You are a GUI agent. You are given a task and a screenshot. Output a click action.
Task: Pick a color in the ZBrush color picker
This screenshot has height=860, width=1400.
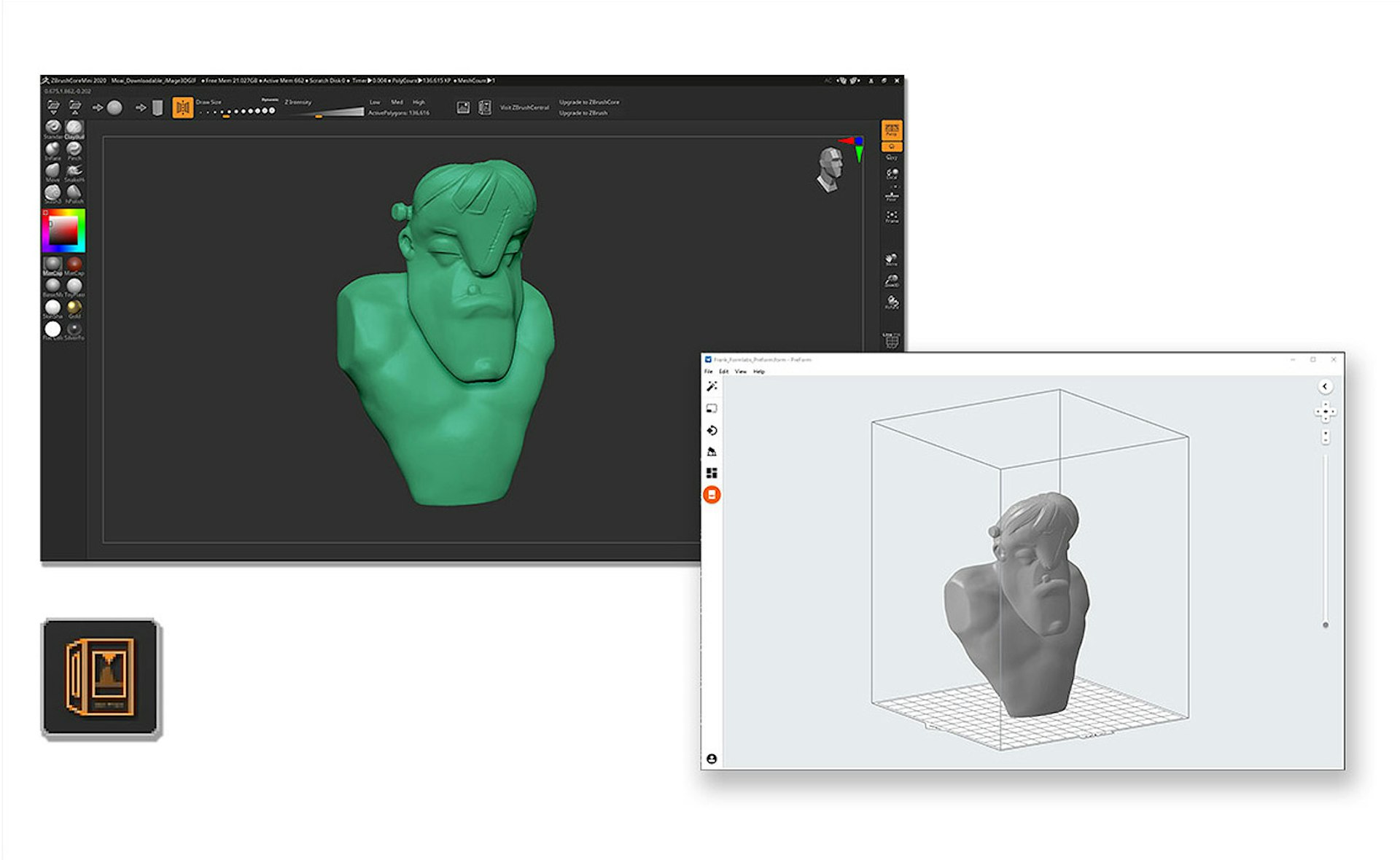point(63,230)
